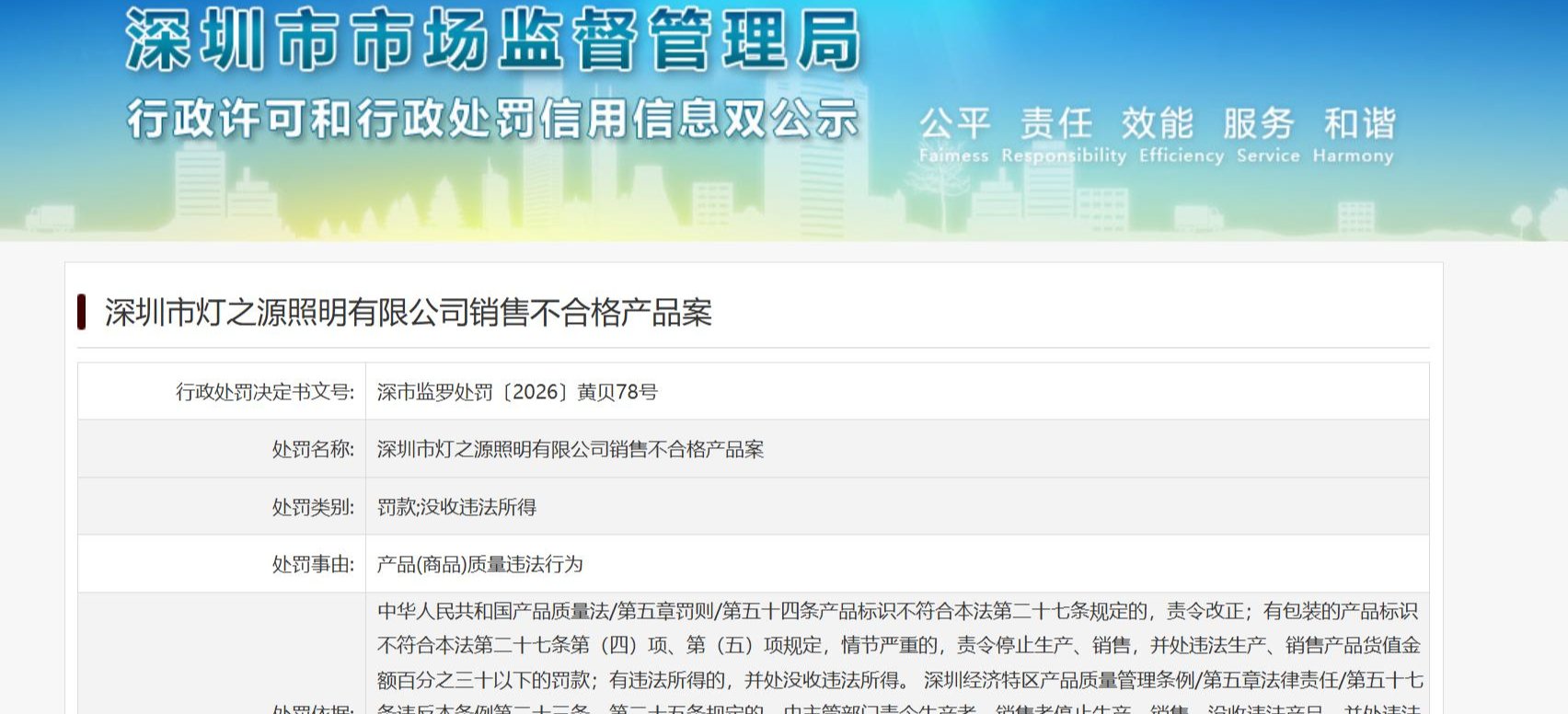
Task: Click the 处罚类别 label cell
Action: pyautogui.click(x=222, y=506)
